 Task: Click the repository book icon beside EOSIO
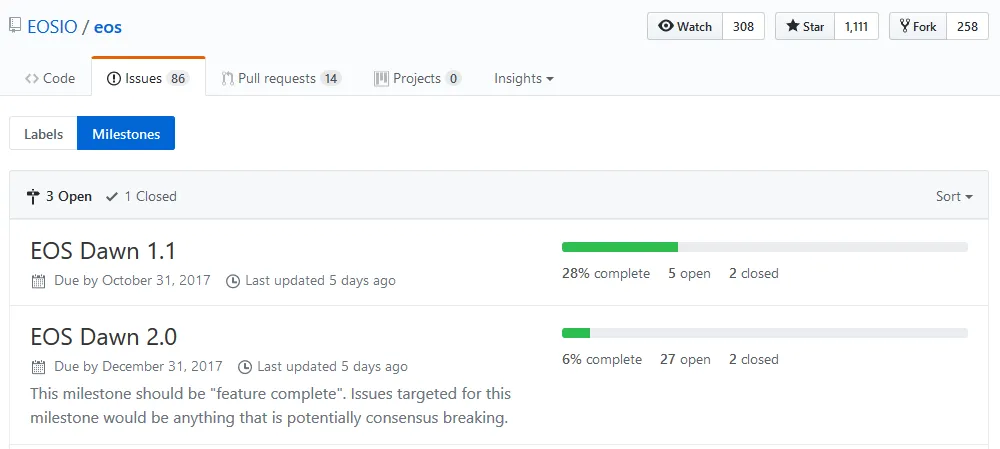[x=15, y=26]
